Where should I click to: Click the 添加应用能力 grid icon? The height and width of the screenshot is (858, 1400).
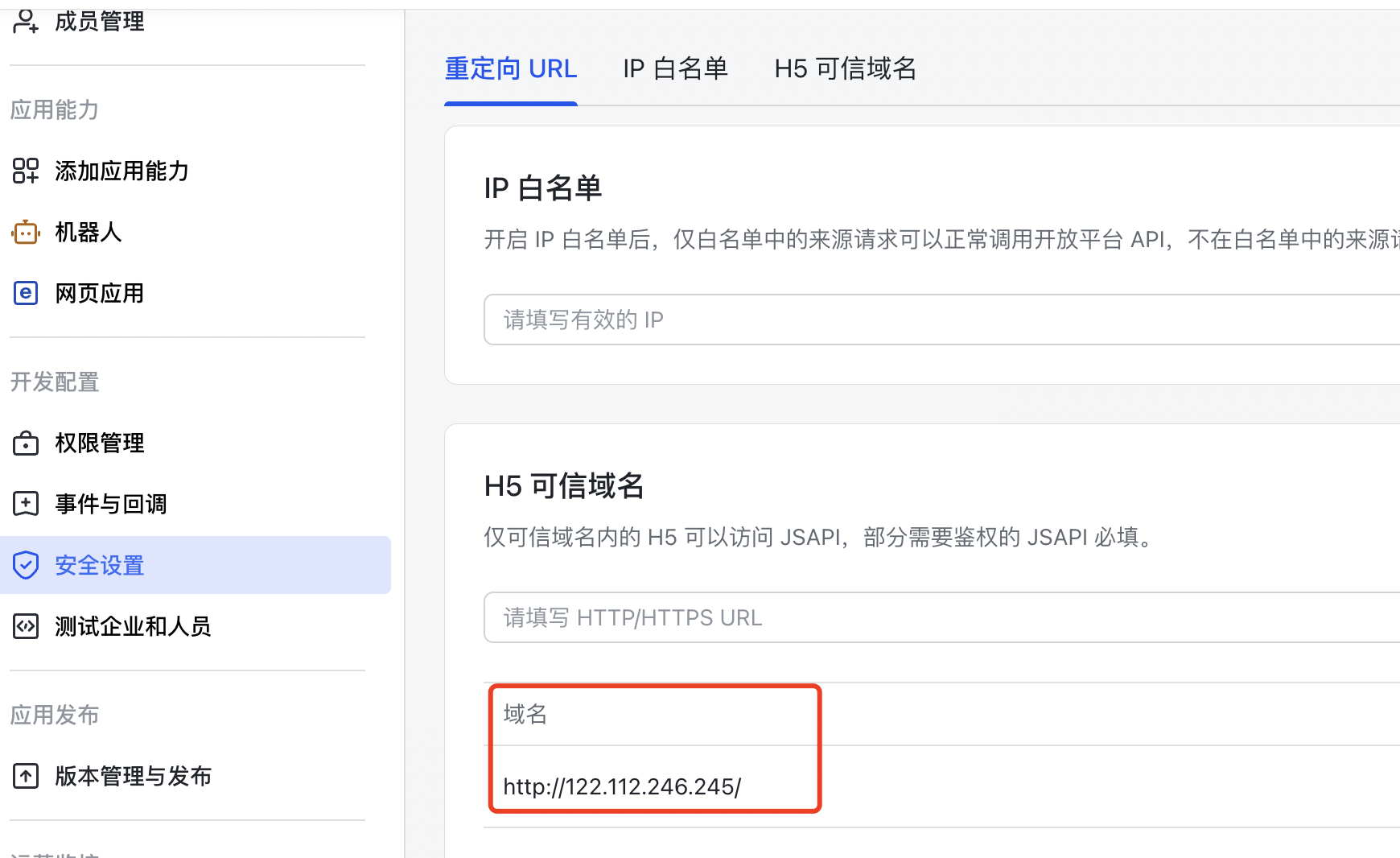[25, 171]
